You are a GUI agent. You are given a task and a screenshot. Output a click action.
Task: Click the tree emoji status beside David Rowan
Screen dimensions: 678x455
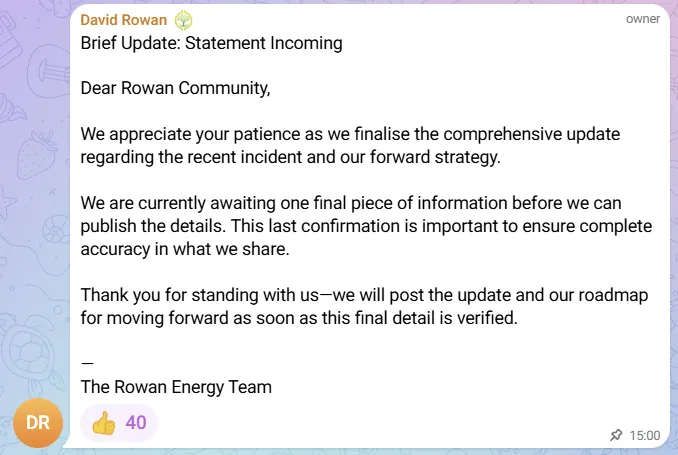click(x=183, y=20)
